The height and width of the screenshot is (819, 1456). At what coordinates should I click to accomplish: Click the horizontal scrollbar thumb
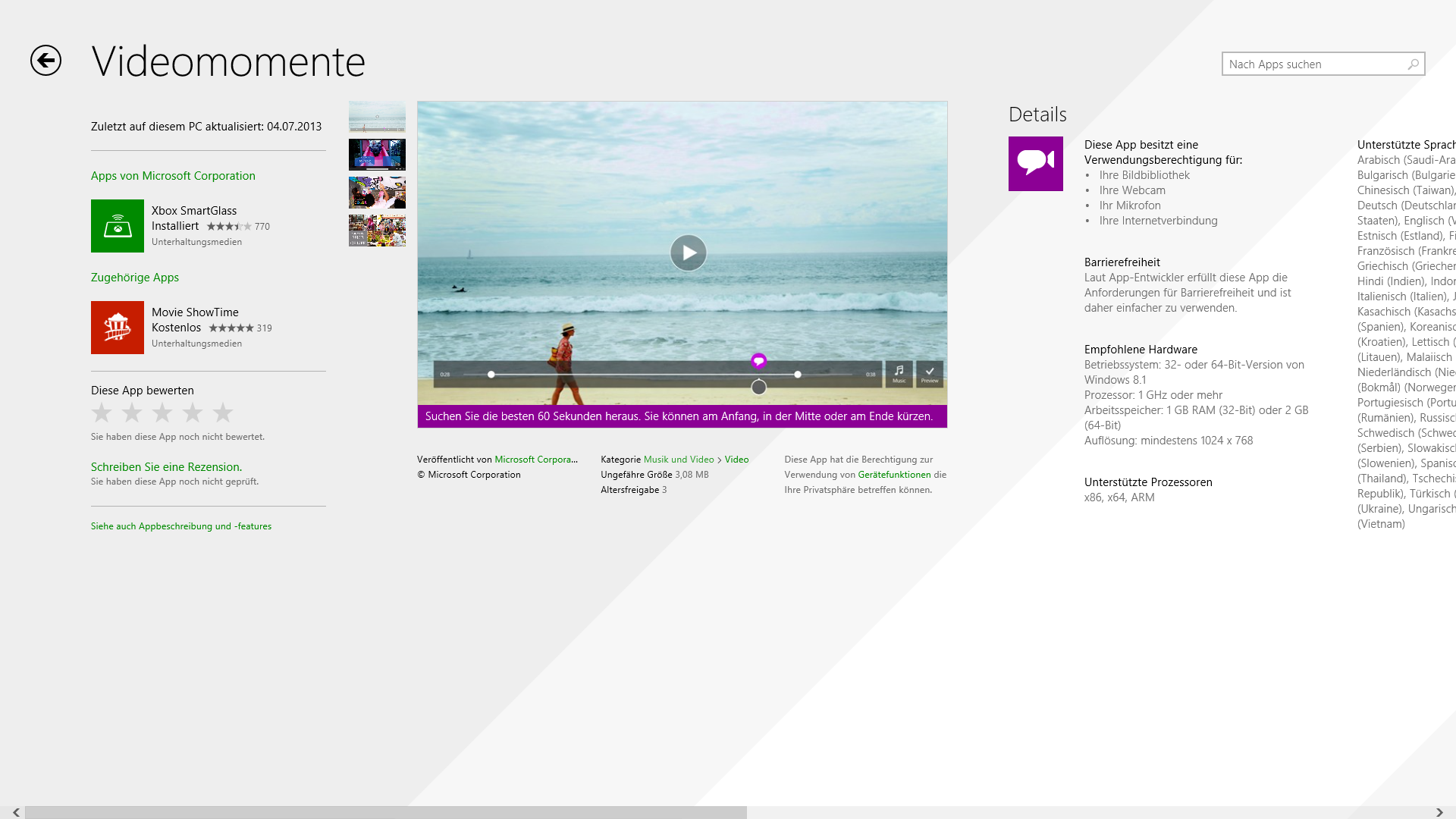pos(386,812)
